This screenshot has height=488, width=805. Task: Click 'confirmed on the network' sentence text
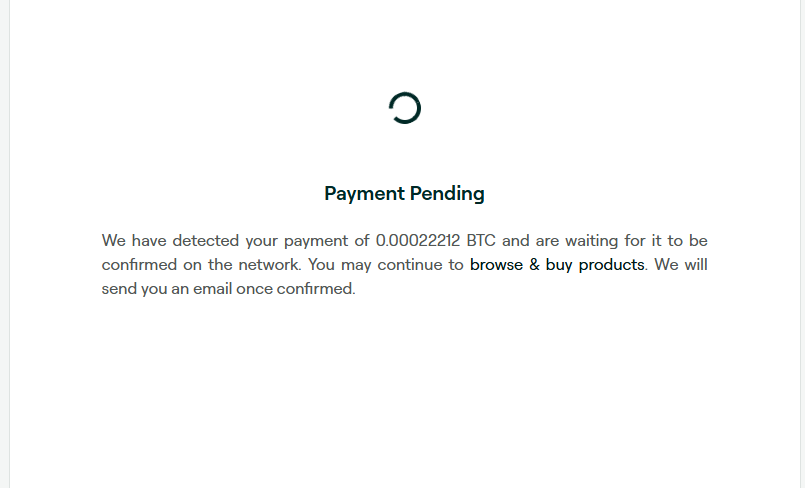pos(201,265)
